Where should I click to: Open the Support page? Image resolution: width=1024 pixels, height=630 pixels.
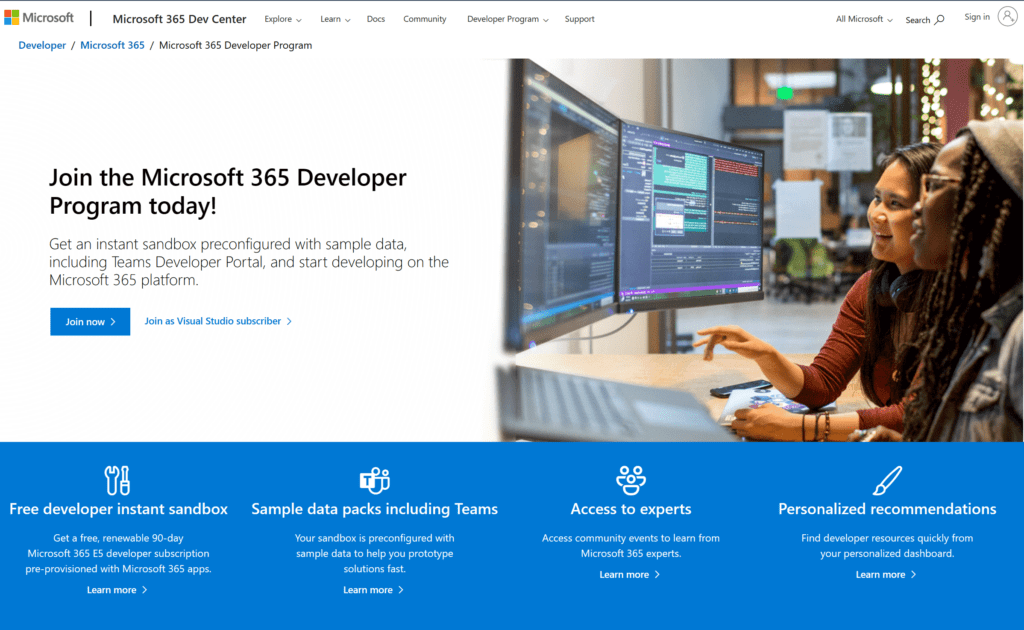[579, 19]
